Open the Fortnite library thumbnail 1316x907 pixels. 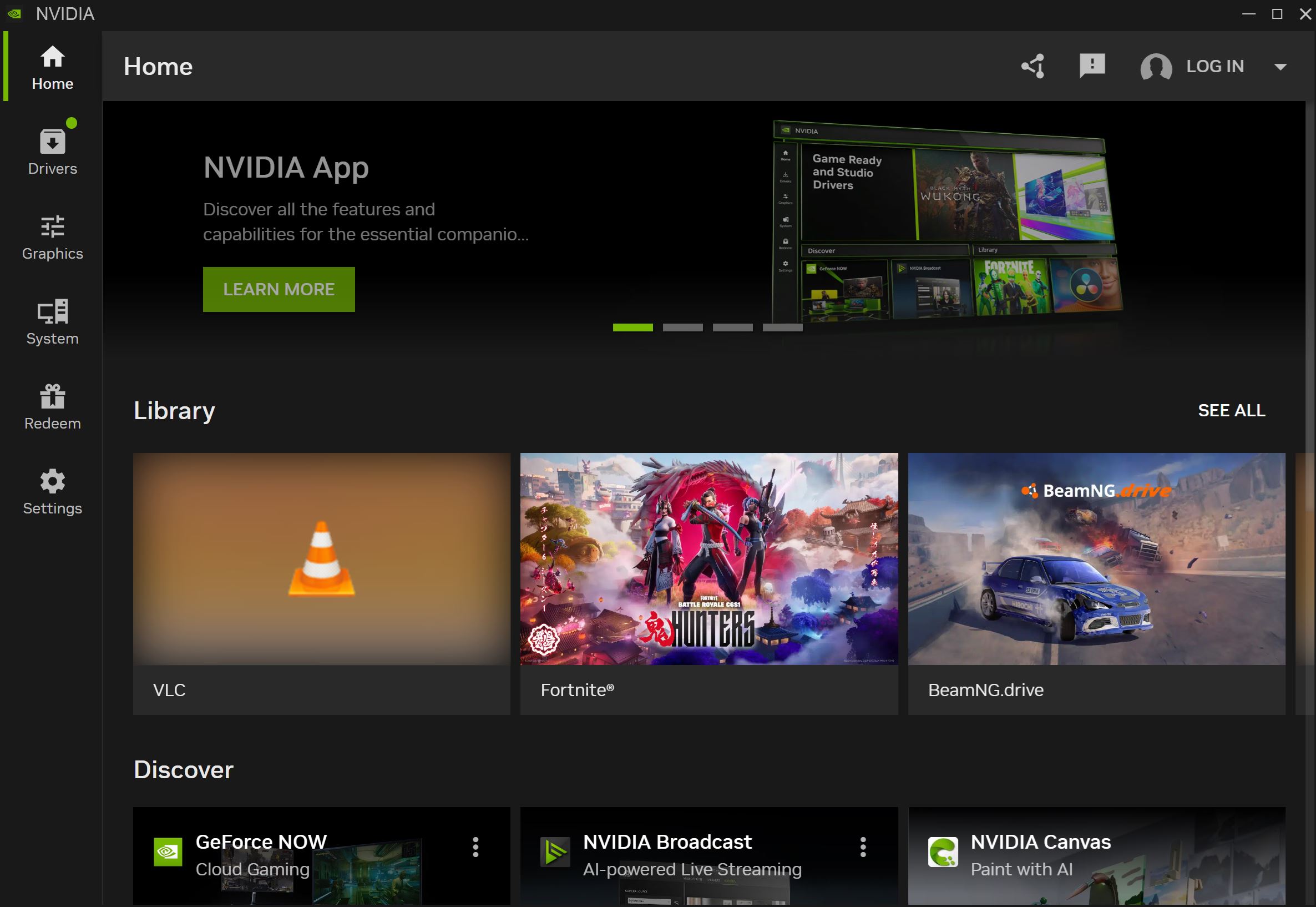(708, 558)
